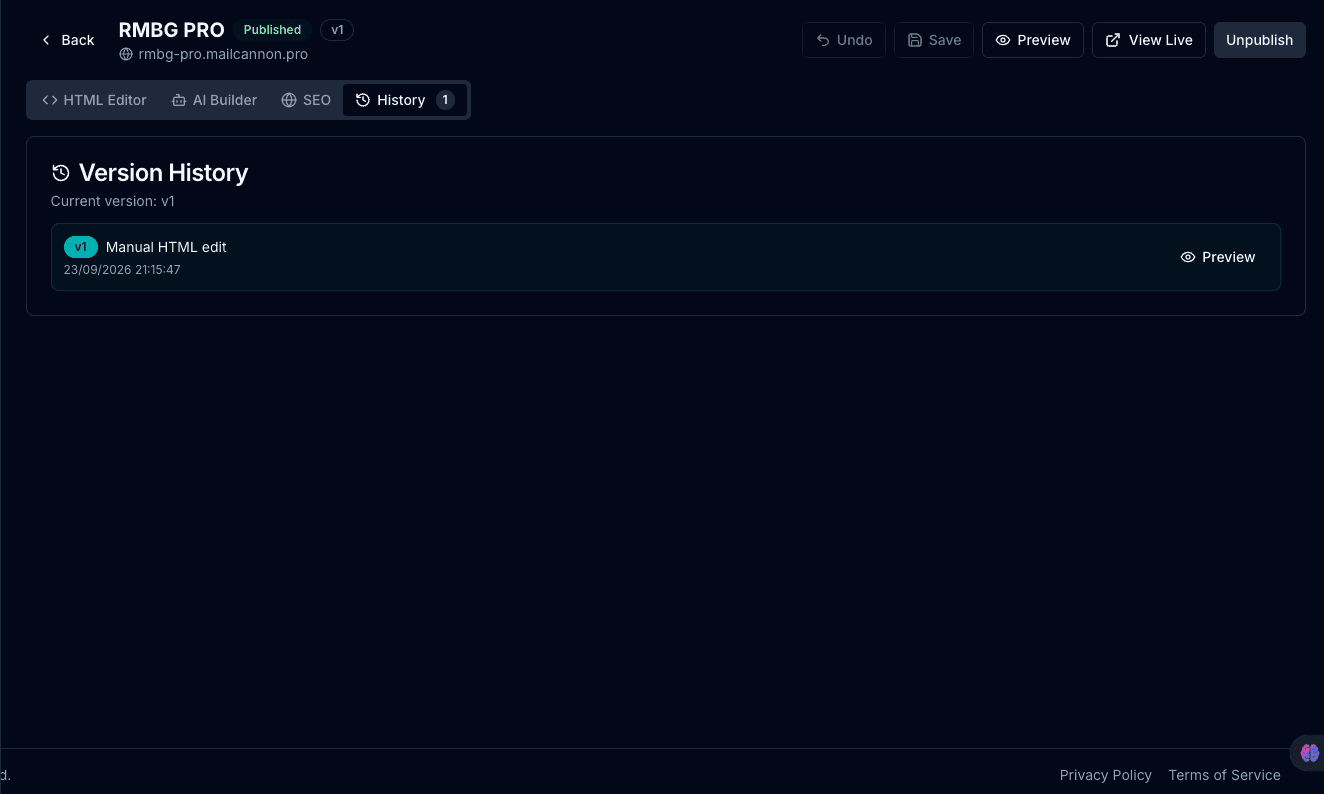Viewport: 1324px width, 794px height.
Task: Switch to the AI Builder tab
Action: 214,100
